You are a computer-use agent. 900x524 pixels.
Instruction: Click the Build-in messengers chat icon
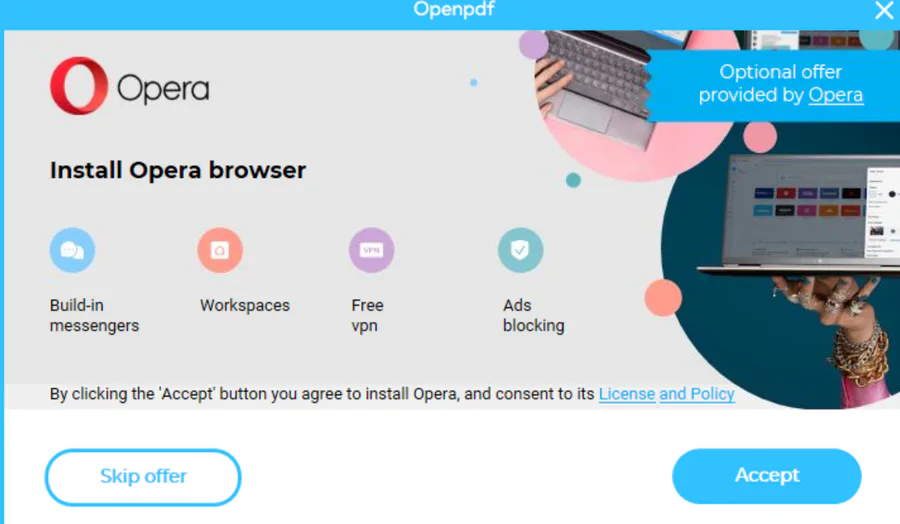click(72, 250)
